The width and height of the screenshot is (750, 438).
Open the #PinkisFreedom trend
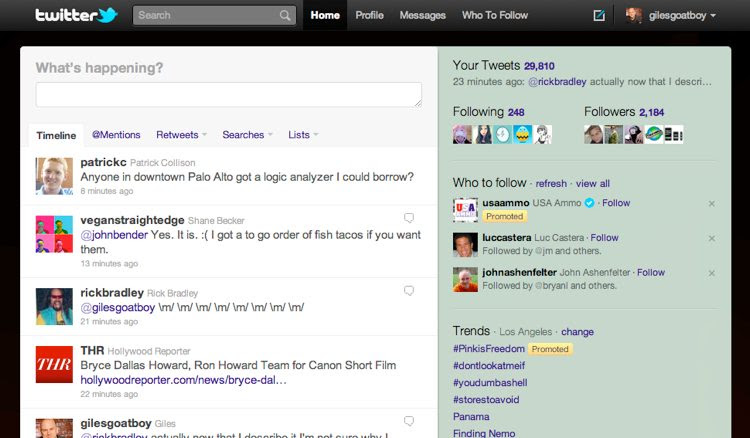tap(489, 349)
